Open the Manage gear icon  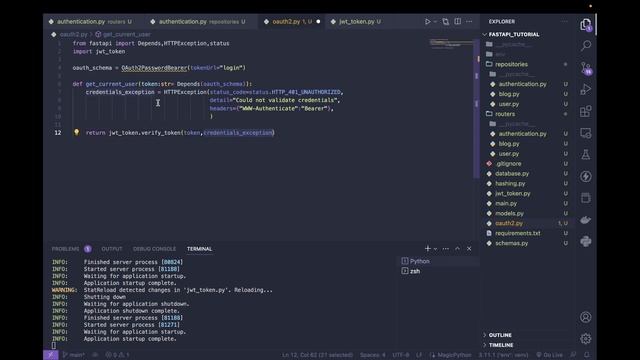point(586,338)
